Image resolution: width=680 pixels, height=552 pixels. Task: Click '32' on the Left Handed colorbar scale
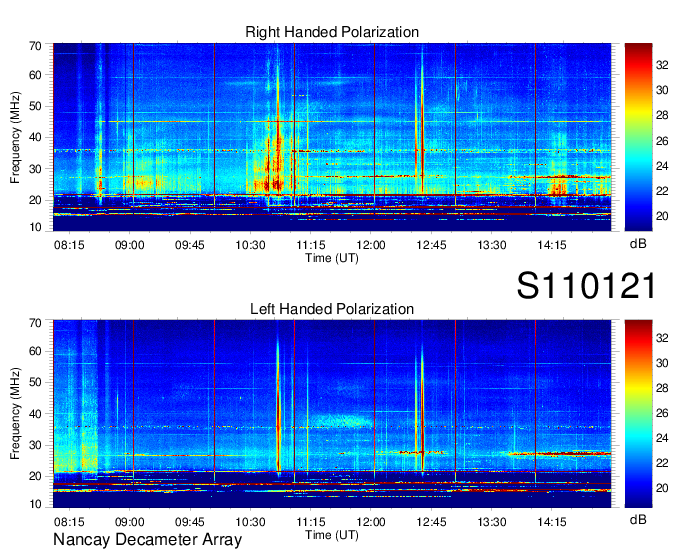click(662, 338)
